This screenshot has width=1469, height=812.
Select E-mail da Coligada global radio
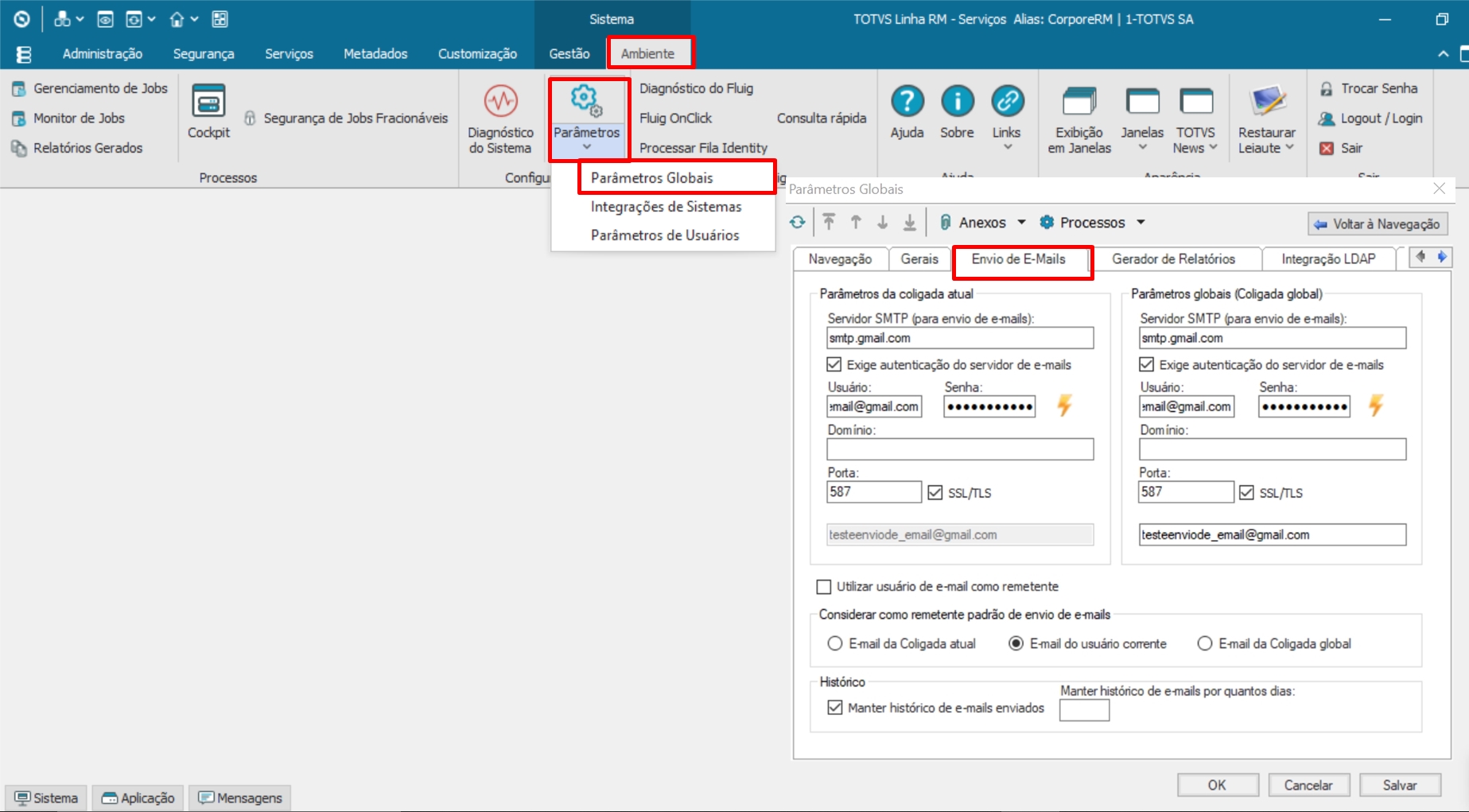tap(1204, 643)
